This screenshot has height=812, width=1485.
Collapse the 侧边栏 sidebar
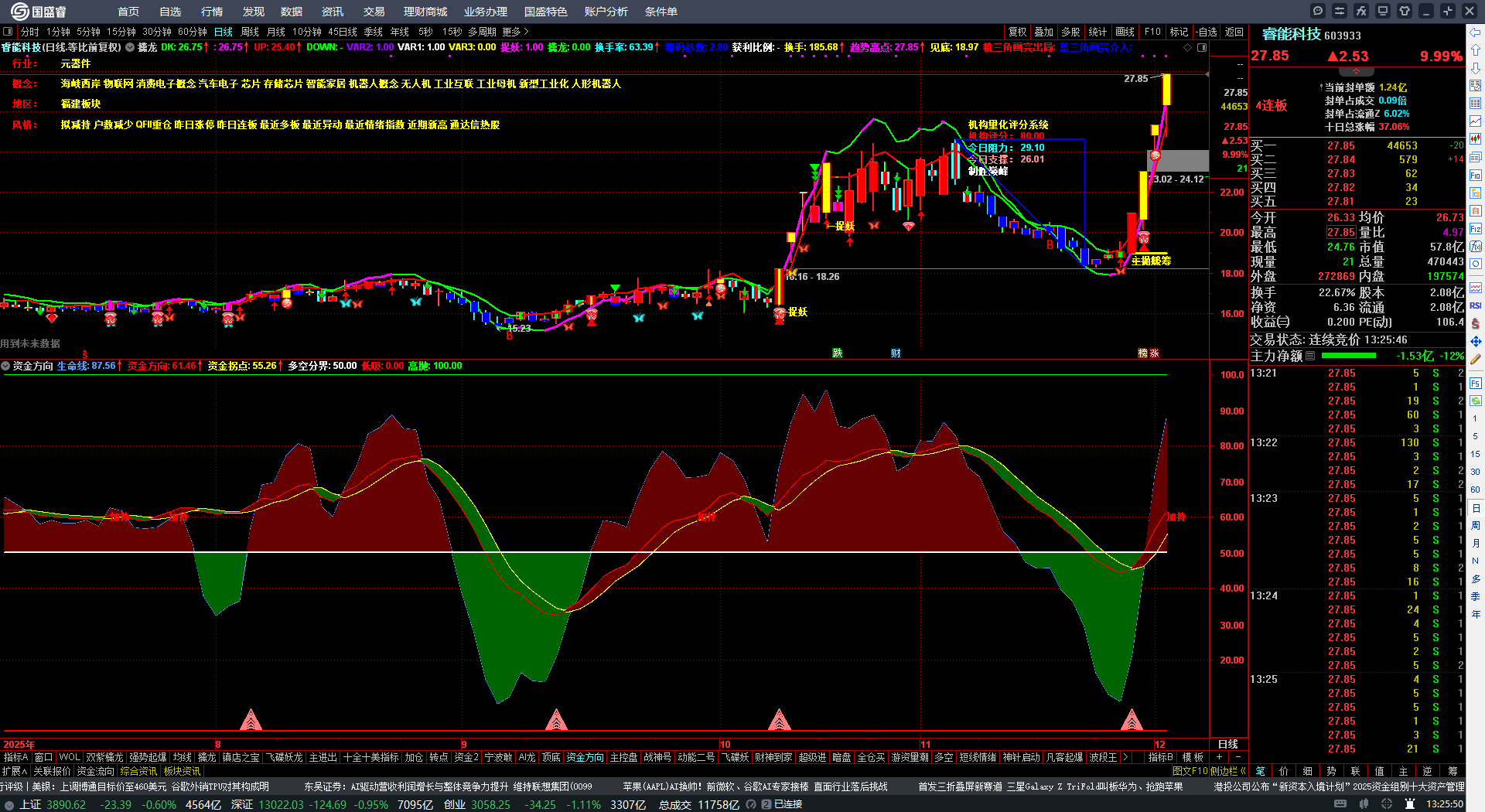coord(1228,771)
